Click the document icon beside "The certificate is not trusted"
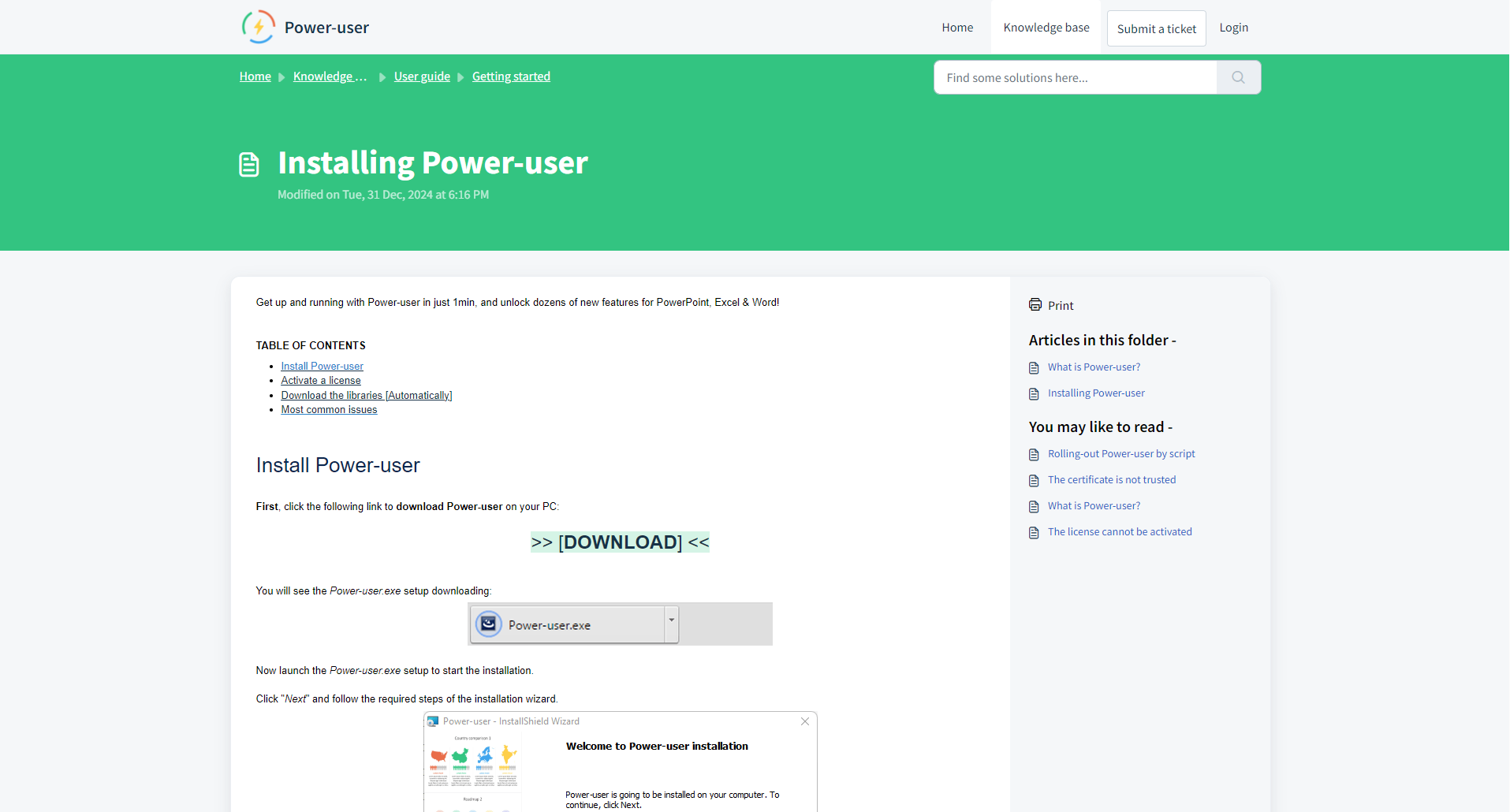Screen dimensions: 1510x812 (x=1034, y=480)
